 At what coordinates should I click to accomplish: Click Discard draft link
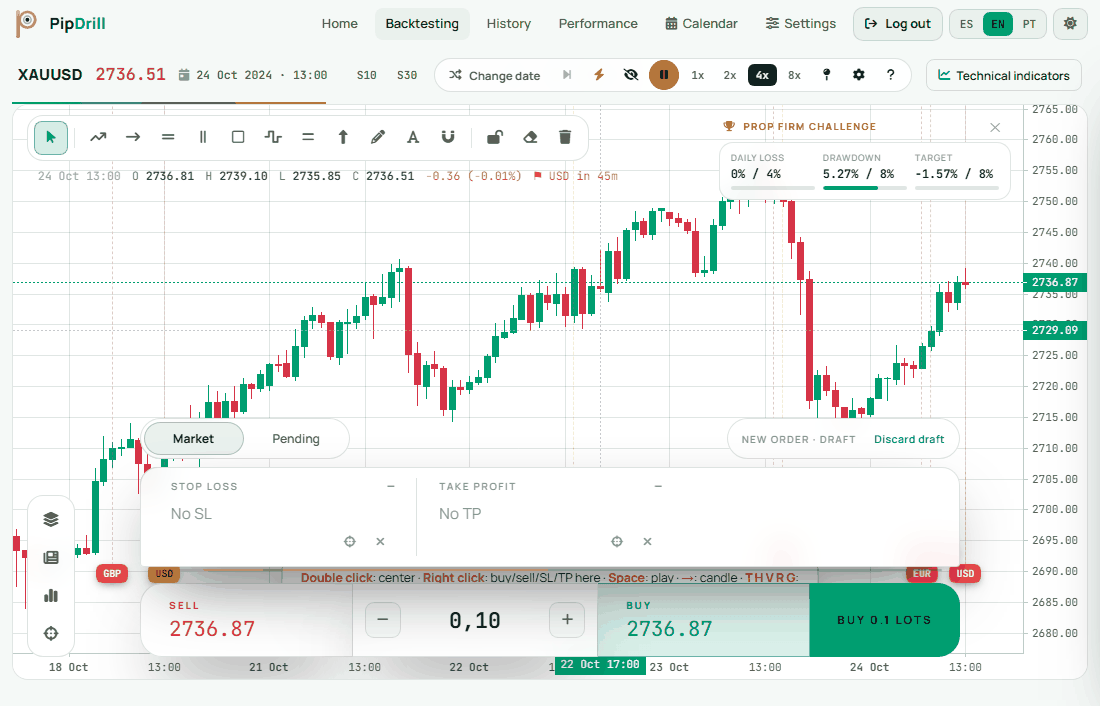pos(909,439)
